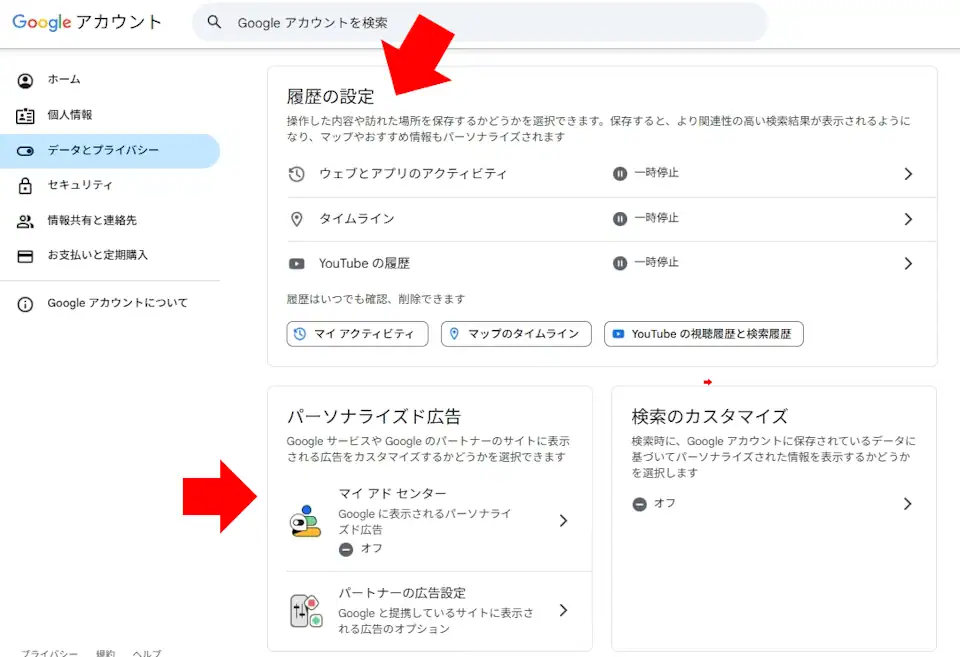Expand the YouTube の履歴 chevron arrow
This screenshot has width=960, height=657.
(x=908, y=264)
